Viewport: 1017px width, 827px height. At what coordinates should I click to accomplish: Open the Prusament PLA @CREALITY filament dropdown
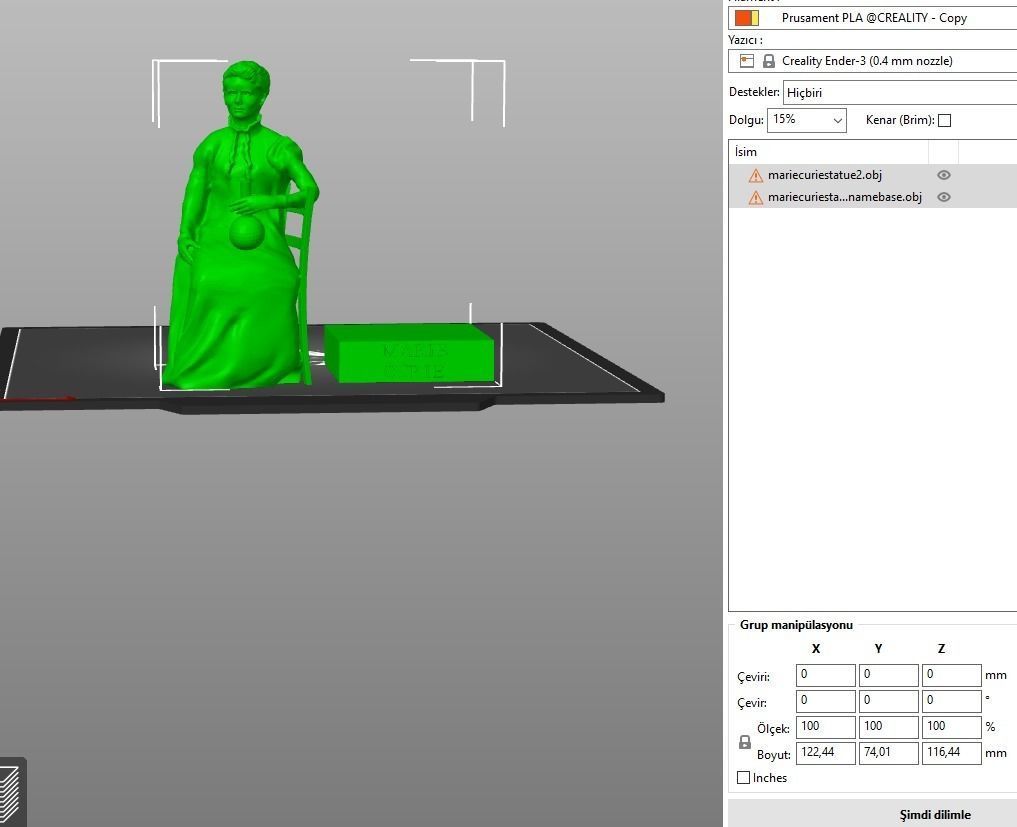pyautogui.click(x=873, y=18)
